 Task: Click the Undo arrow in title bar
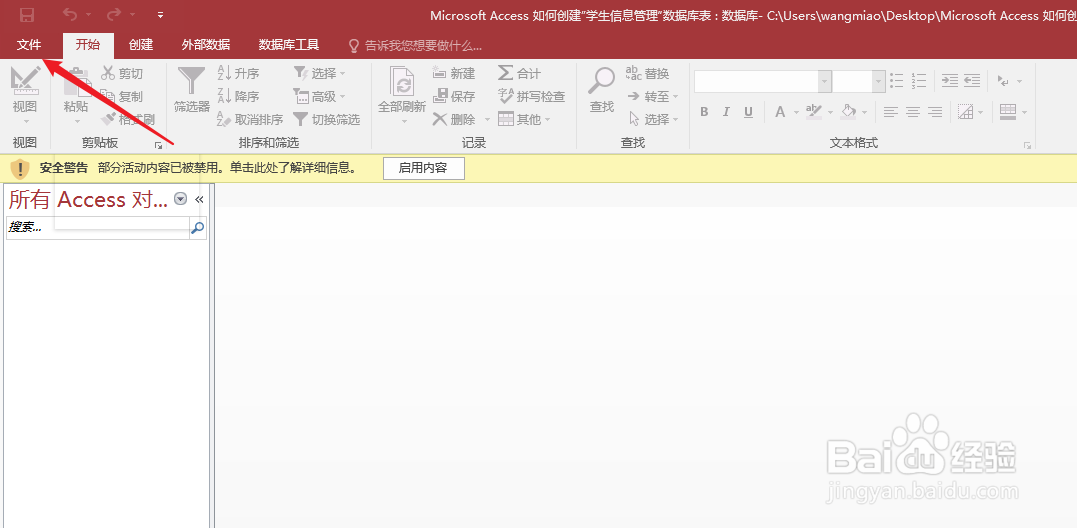[x=70, y=14]
